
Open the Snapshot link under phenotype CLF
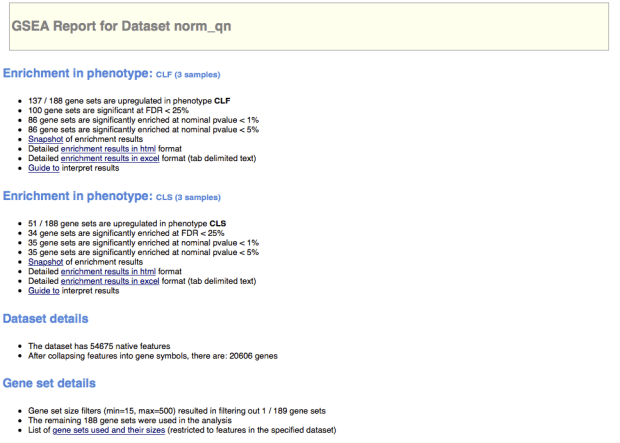click(46, 139)
